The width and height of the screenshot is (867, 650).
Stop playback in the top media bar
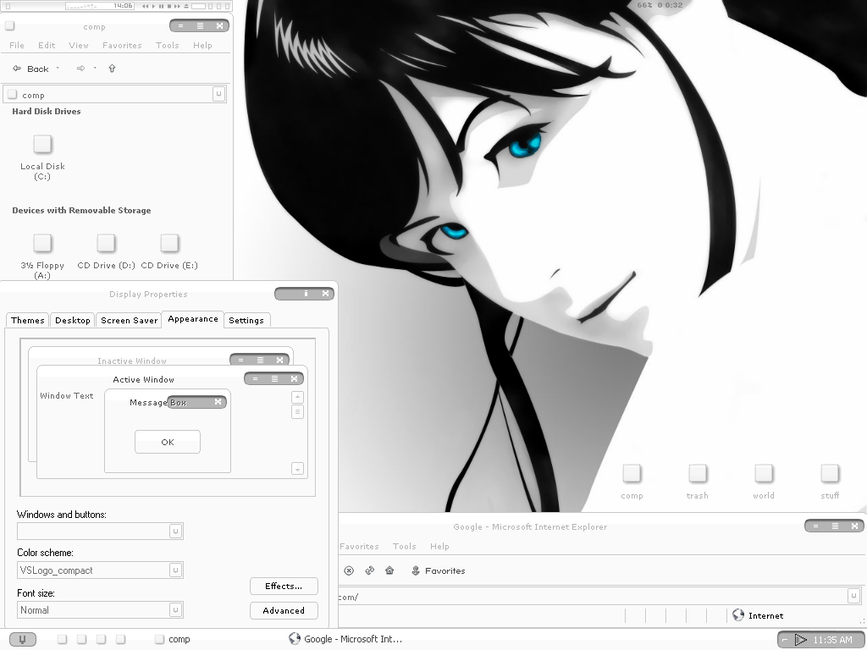tap(169, 6)
